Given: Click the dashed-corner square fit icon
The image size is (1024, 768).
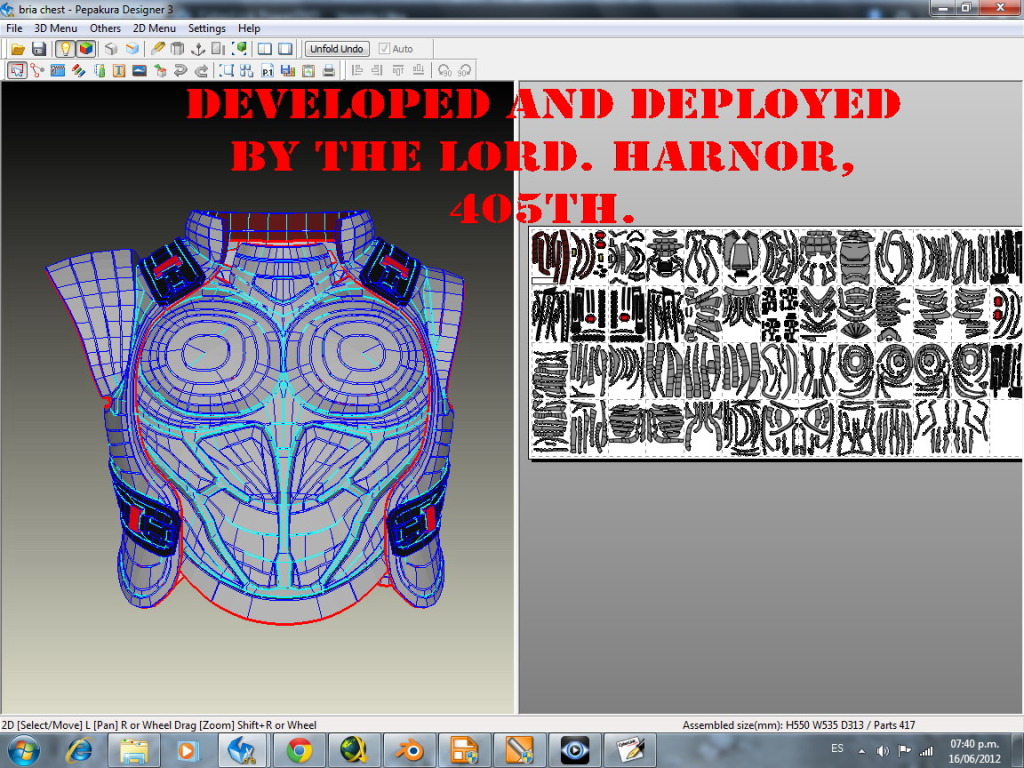Looking at the screenshot, I should (x=226, y=71).
